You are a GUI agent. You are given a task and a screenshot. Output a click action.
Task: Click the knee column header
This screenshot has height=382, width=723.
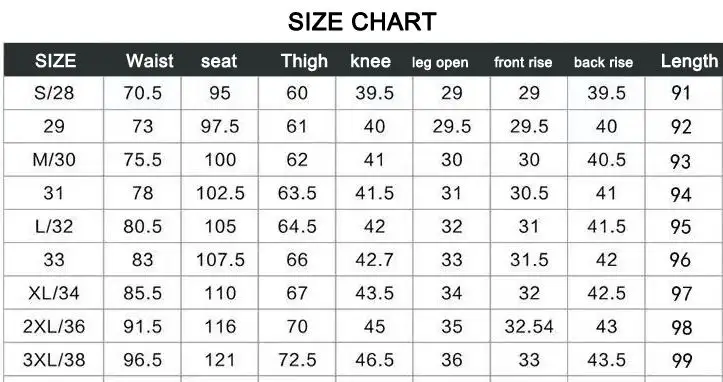(x=371, y=61)
